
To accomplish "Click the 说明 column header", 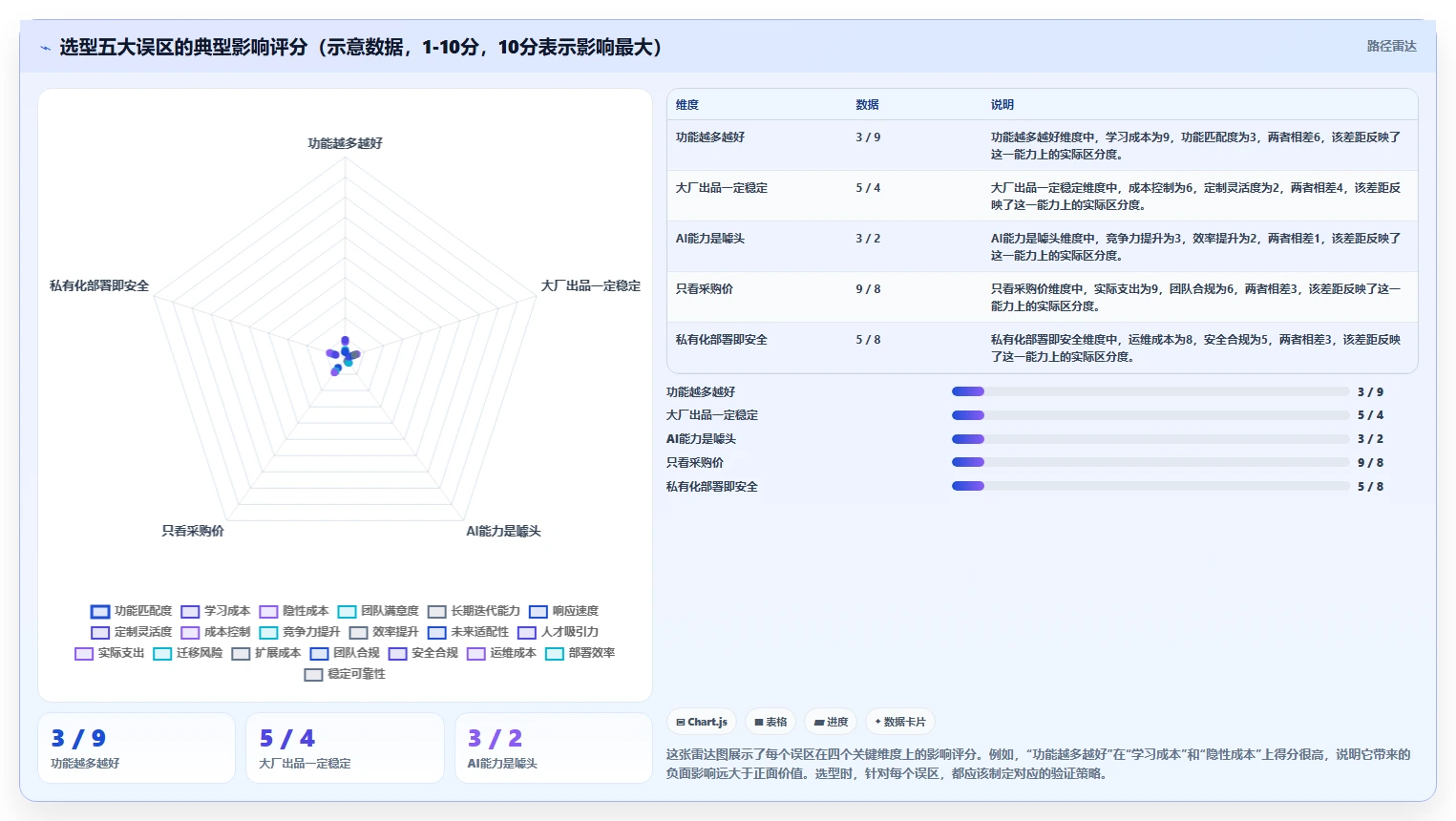I will coord(1002,105).
